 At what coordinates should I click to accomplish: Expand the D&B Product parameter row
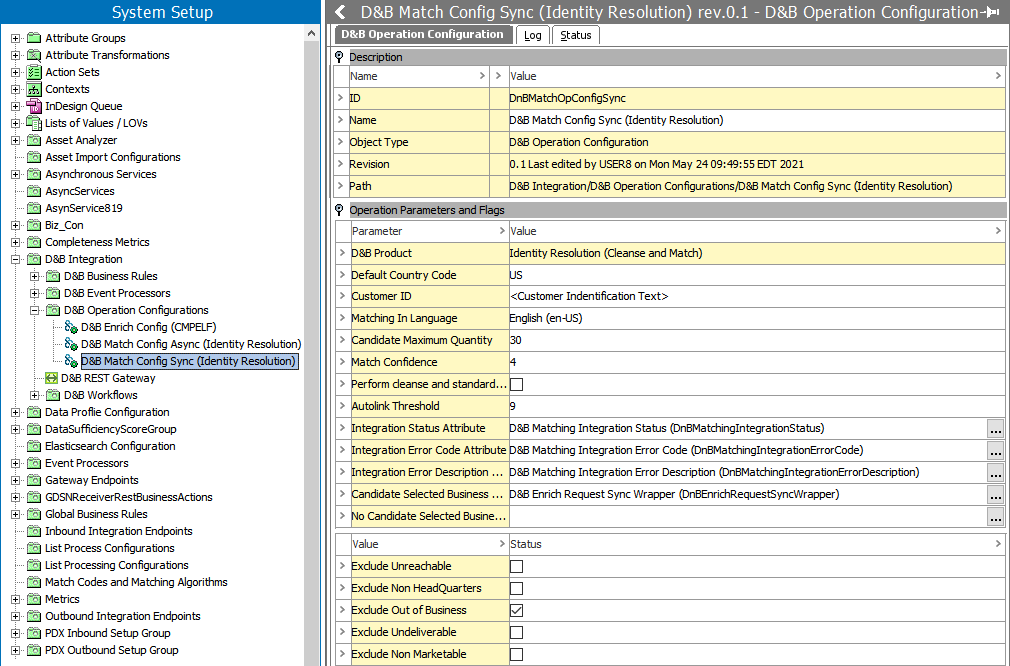(342, 253)
